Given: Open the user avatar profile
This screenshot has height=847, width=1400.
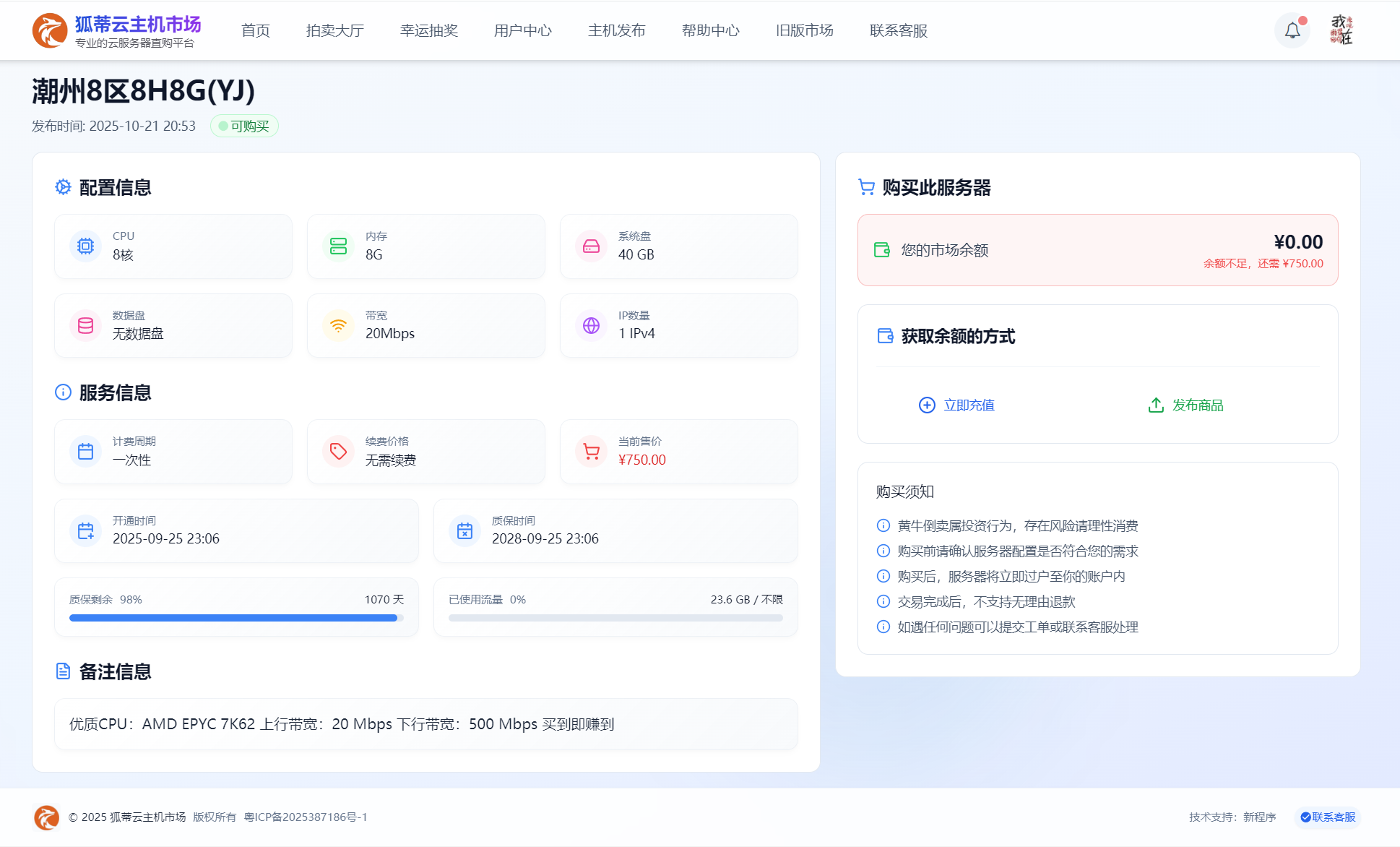Looking at the screenshot, I should click(x=1341, y=30).
